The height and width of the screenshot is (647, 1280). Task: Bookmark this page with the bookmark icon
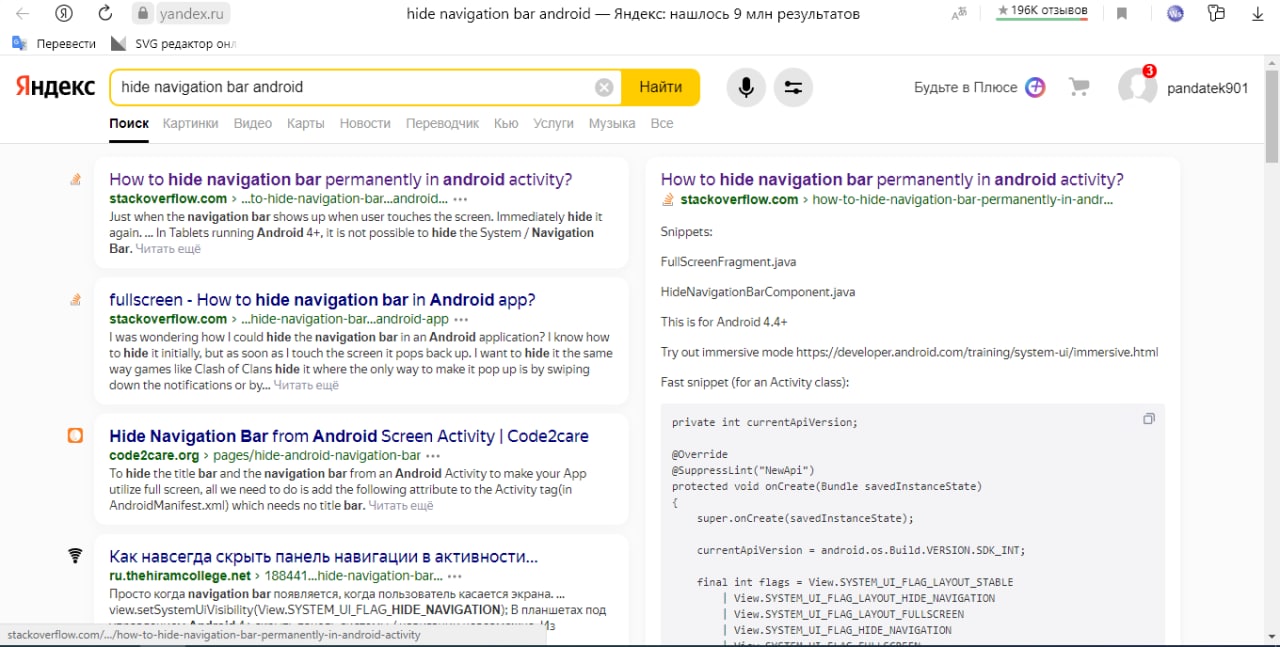[1122, 14]
